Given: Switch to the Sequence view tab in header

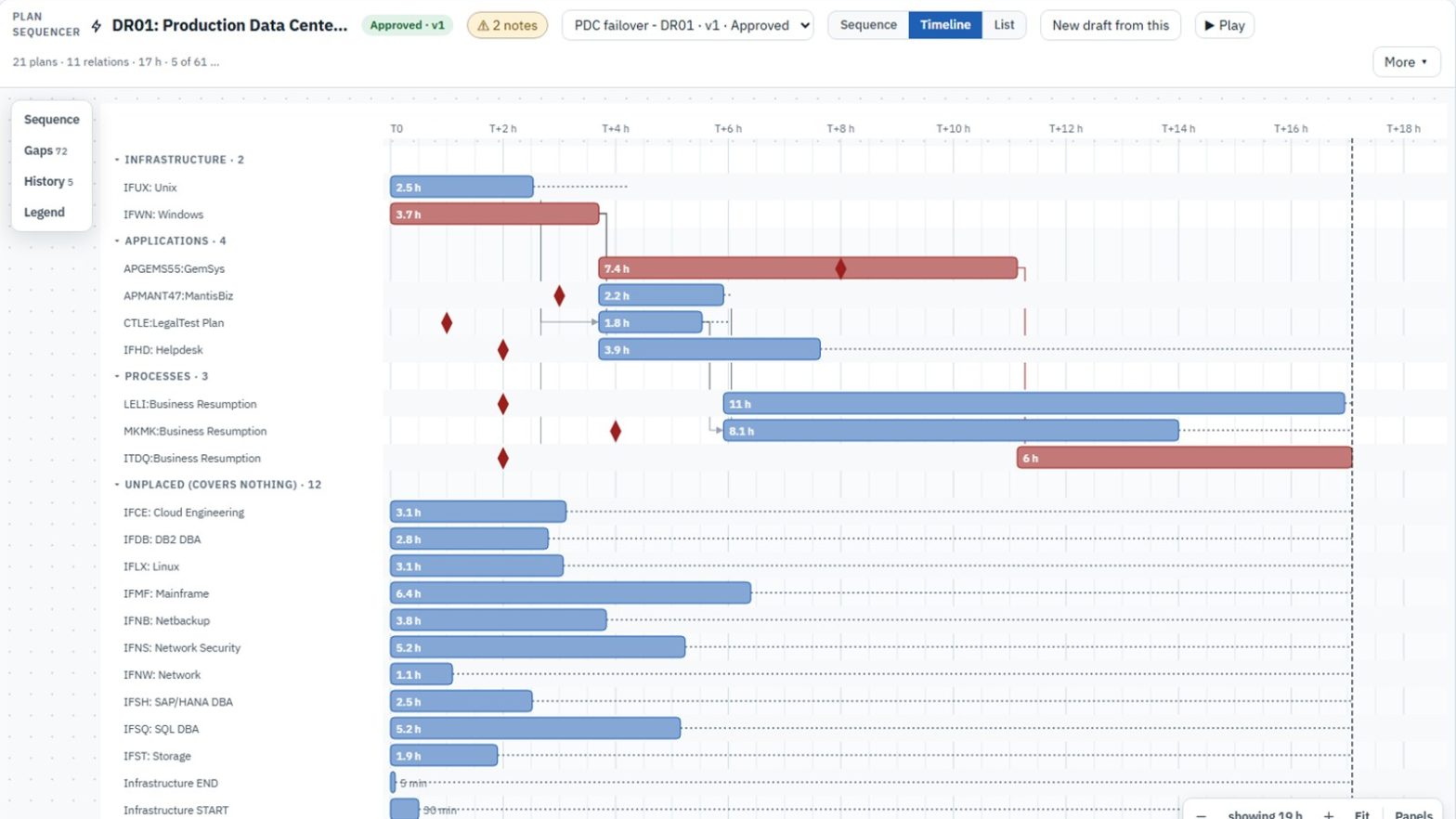Looking at the screenshot, I should coord(868,25).
